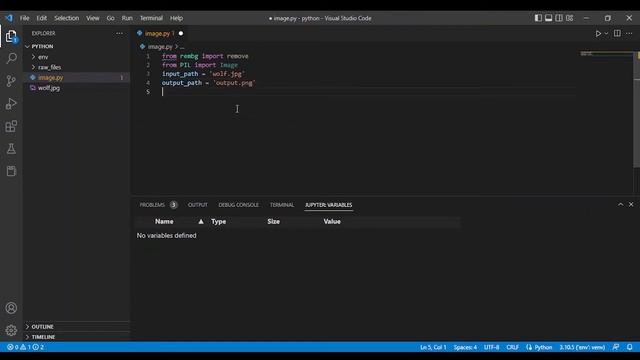Click the Value column header
Viewport: 640px width, 360px height.
(x=332, y=222)
